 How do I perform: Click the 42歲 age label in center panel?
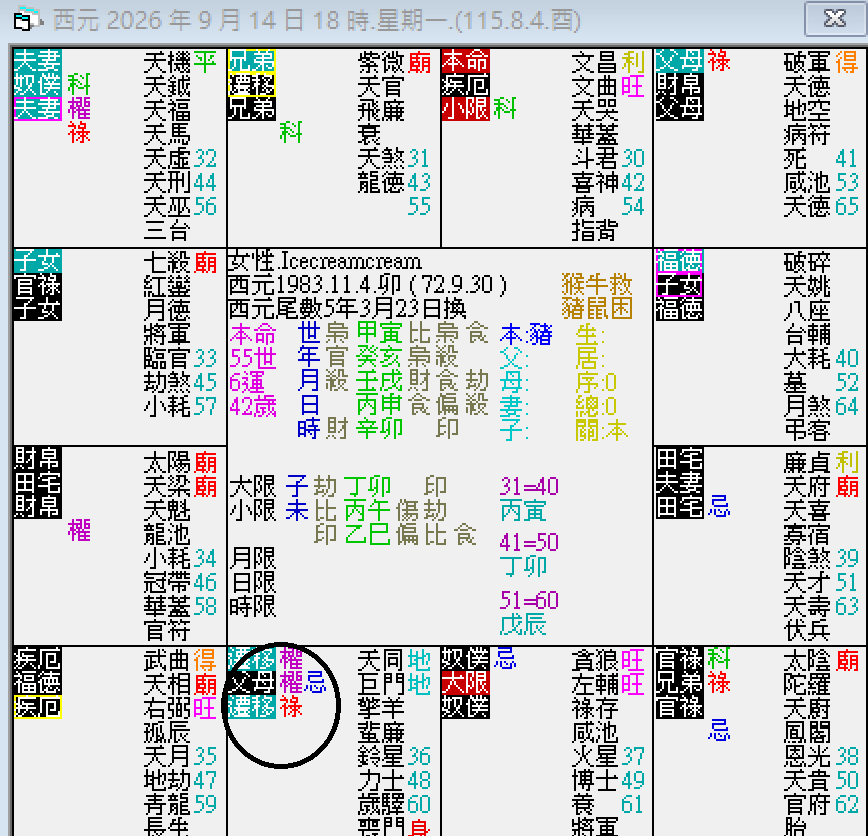253,405
